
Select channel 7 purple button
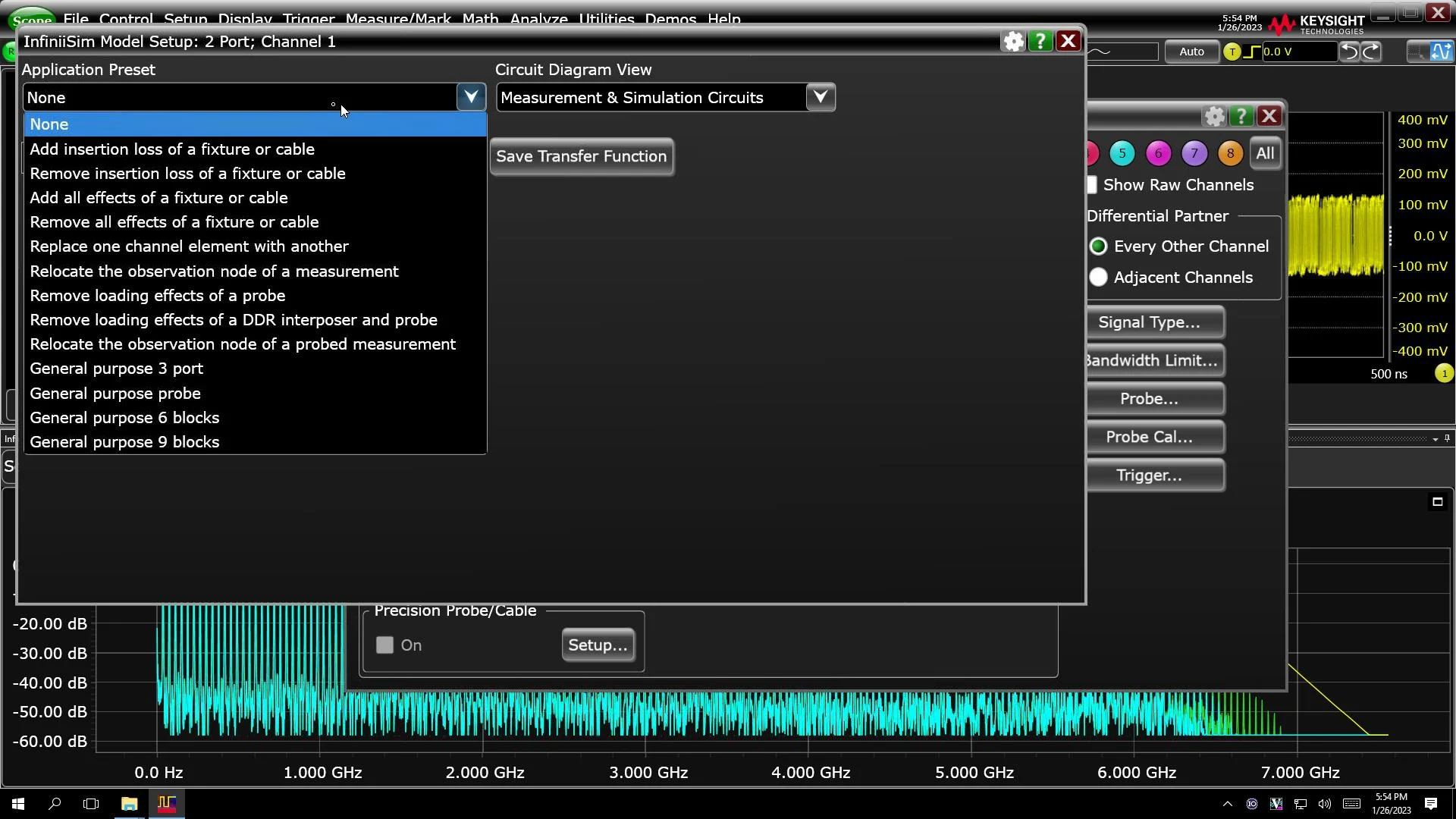pos(1194,153)
